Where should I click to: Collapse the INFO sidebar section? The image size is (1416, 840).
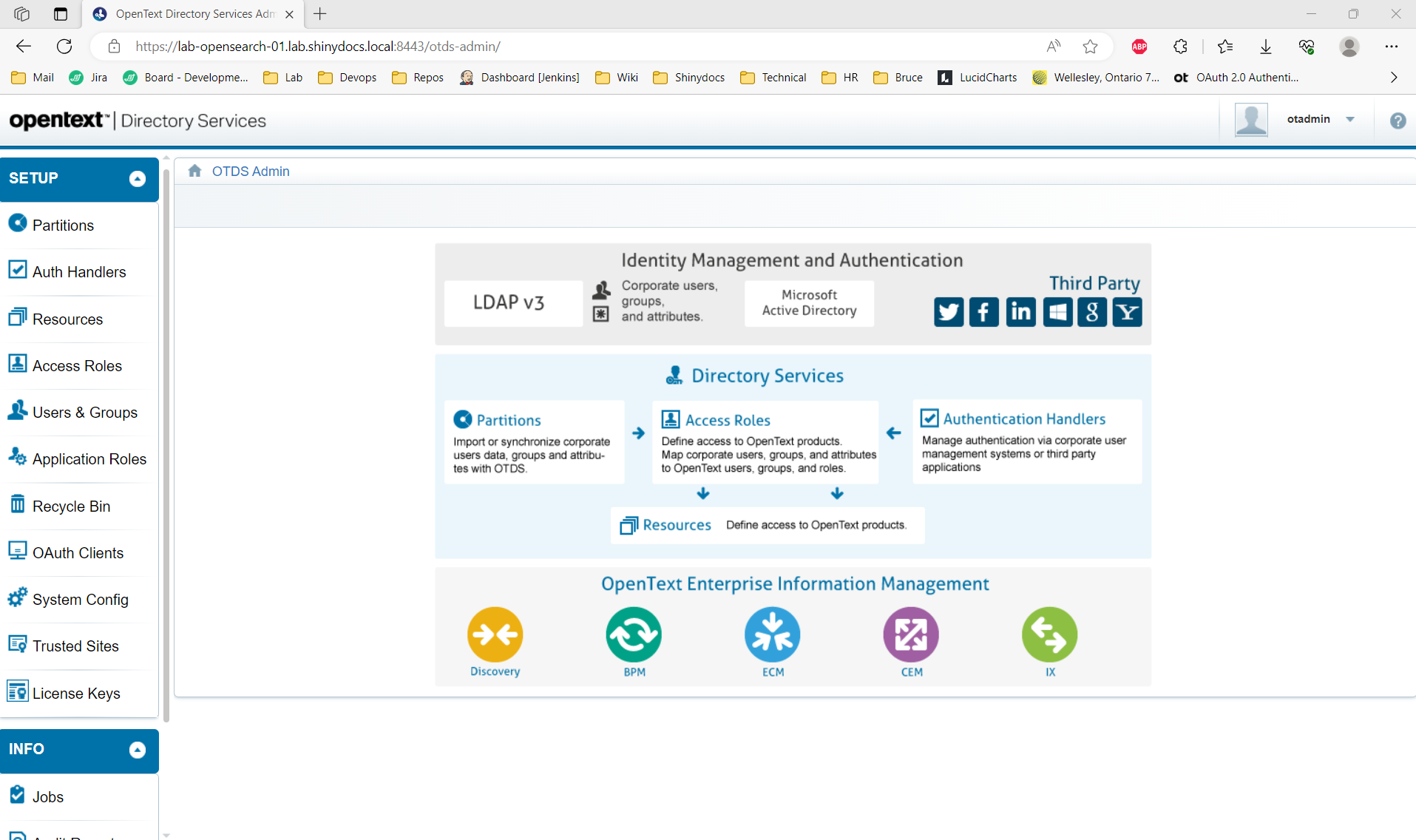[x=138, y=750]
